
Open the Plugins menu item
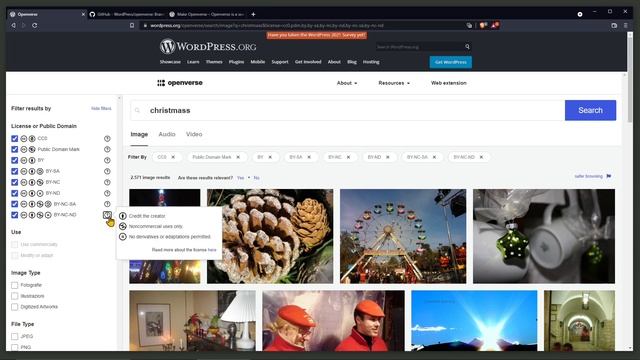(236, 62)
